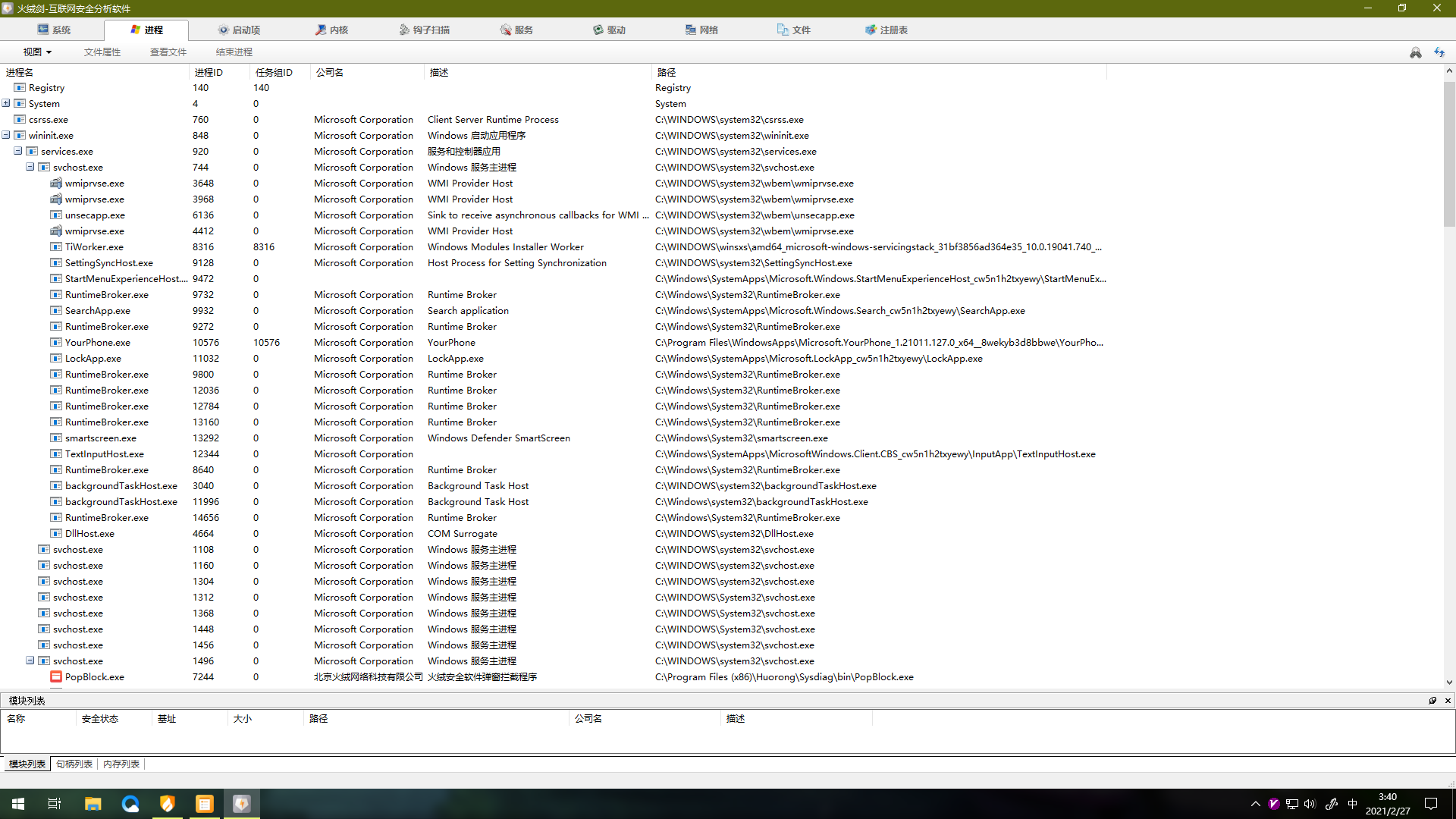Switch to the 注册表 tab

(x=886, y=30)
